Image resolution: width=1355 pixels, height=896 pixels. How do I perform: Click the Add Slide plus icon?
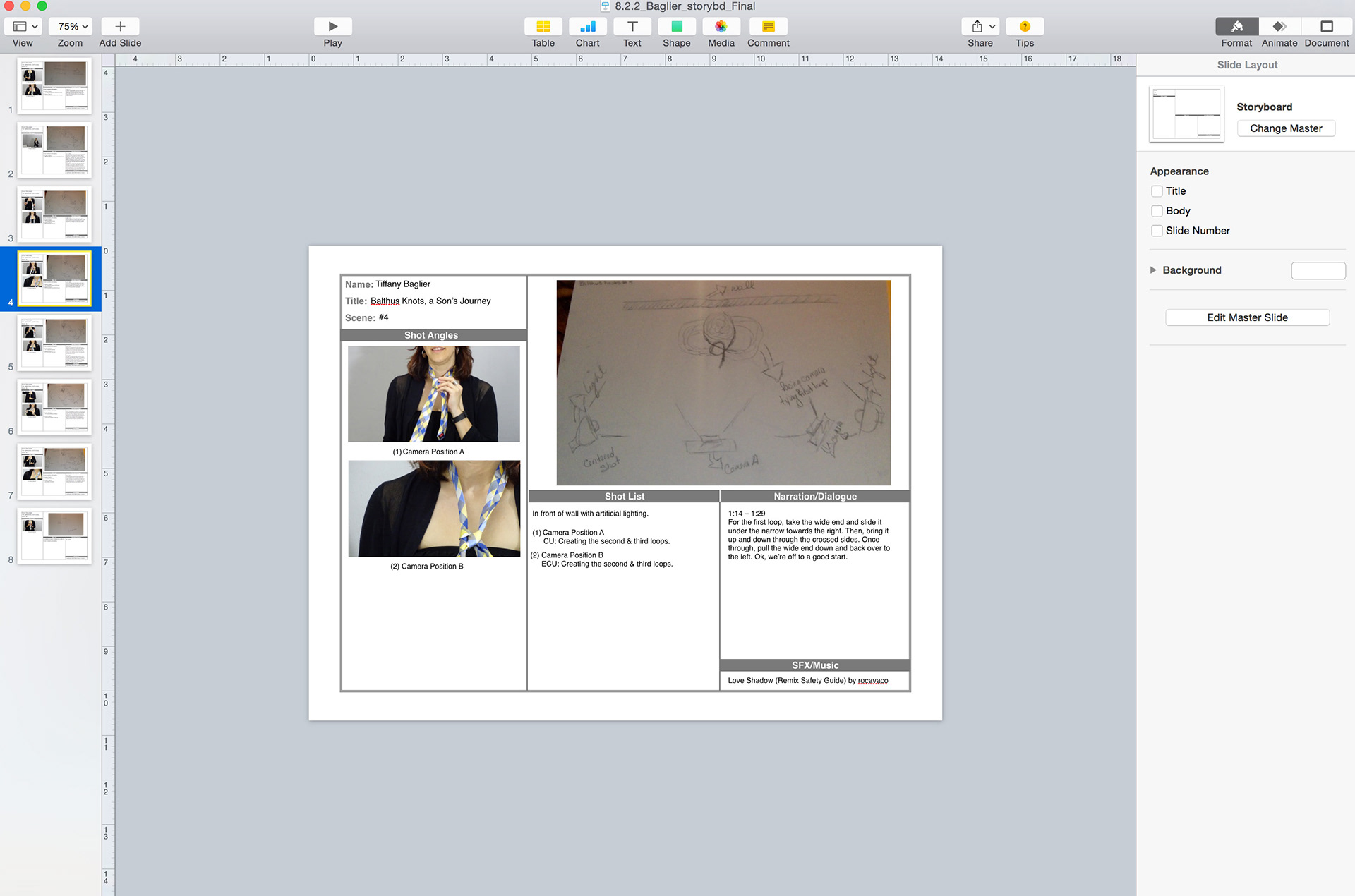click(120, 27)
